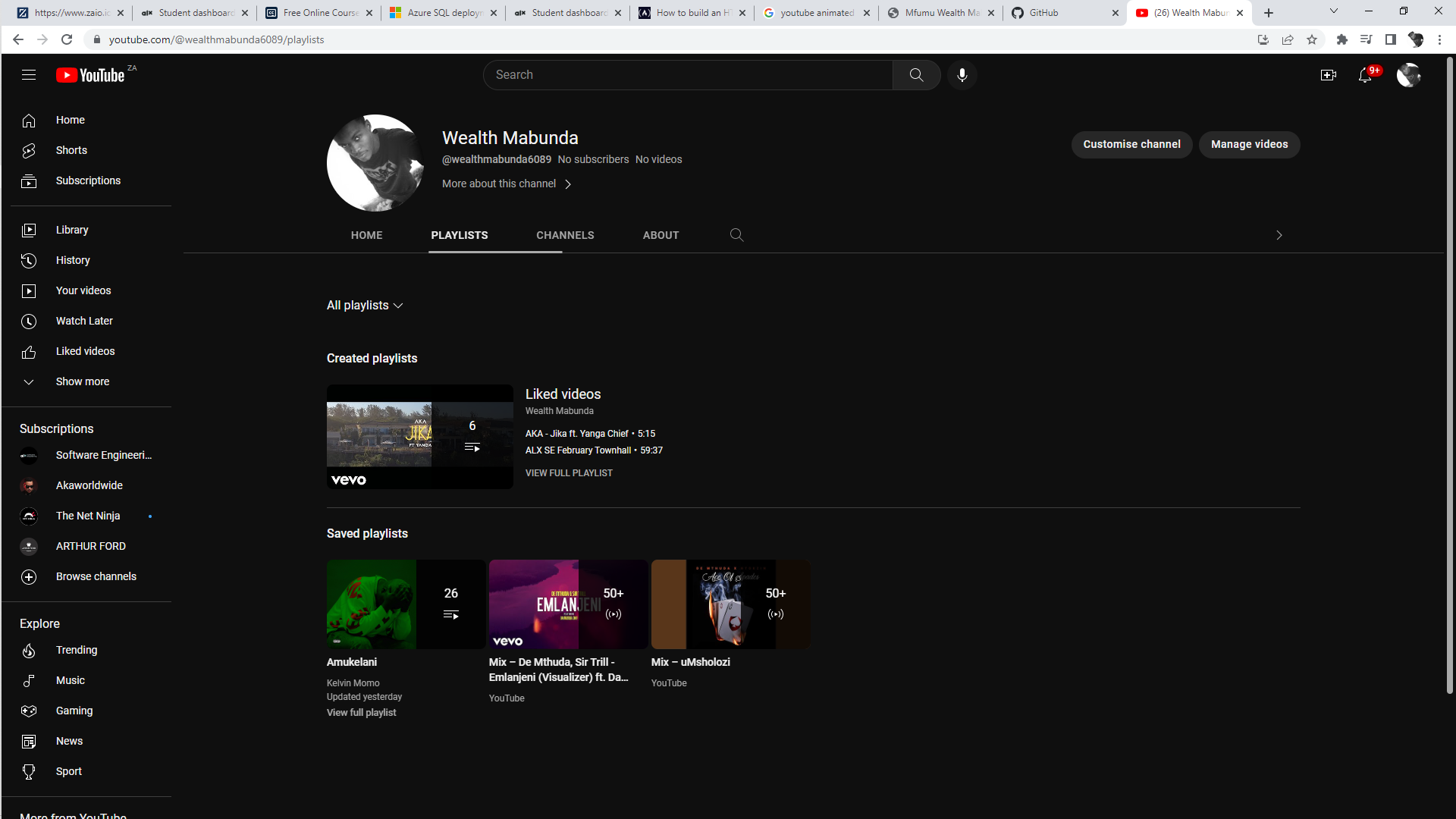Expand Show more in the sidebar
The width and height of the screenshot is (1456, 819).
(82, 381)
